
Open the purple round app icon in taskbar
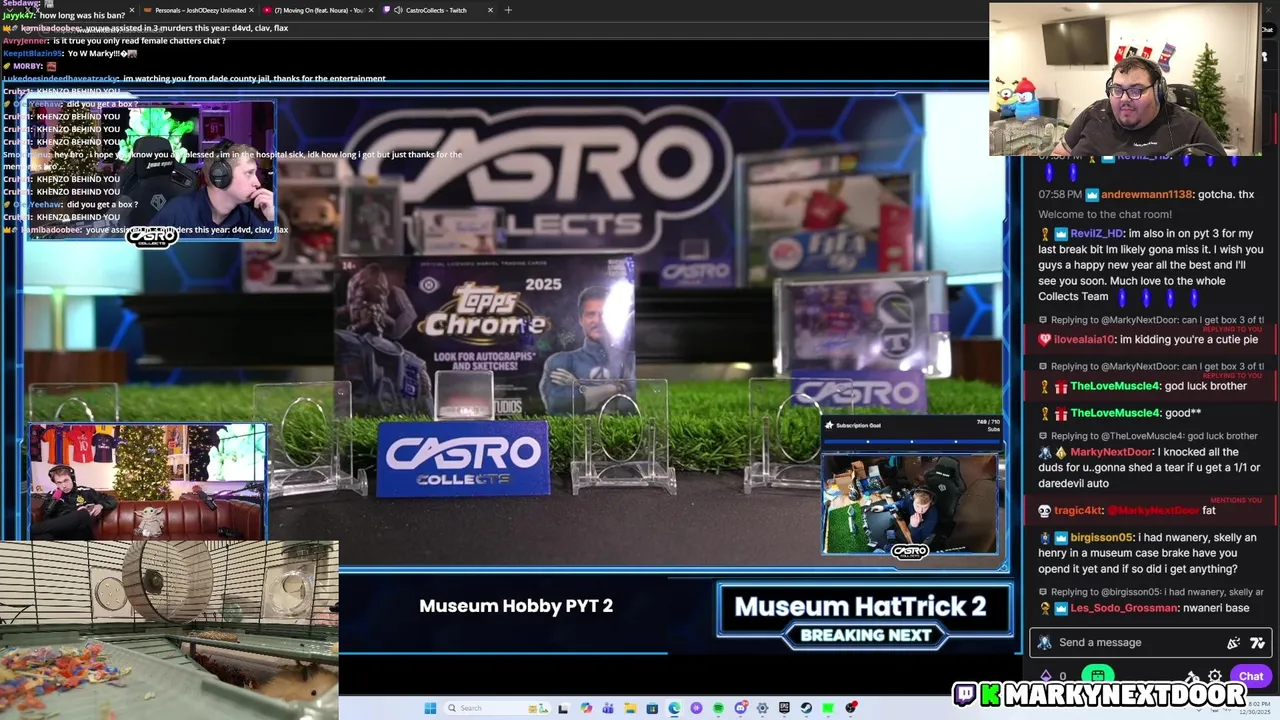point(696,708)
